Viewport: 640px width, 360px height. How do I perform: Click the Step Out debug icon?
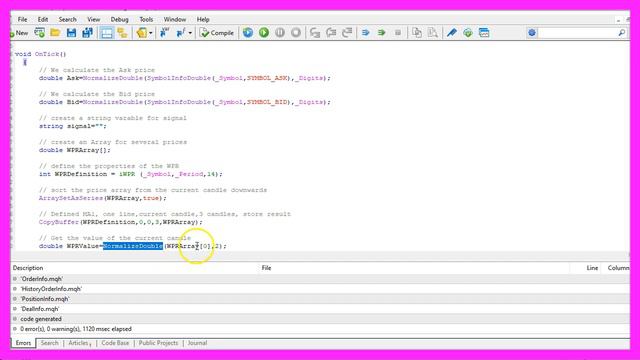pyautogui.click(x=347, y=33)
